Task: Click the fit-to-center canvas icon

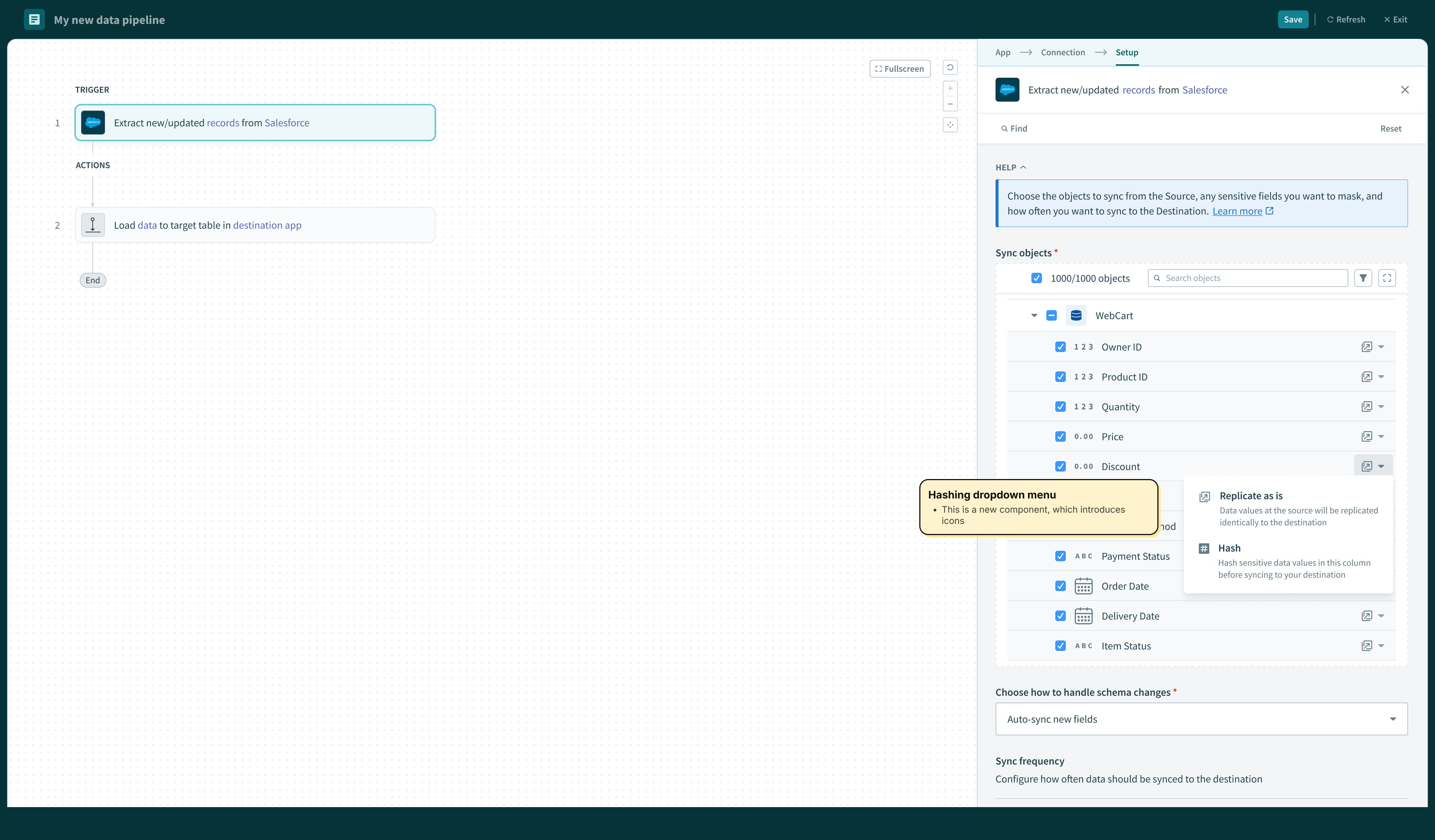Action: (950, 125)
